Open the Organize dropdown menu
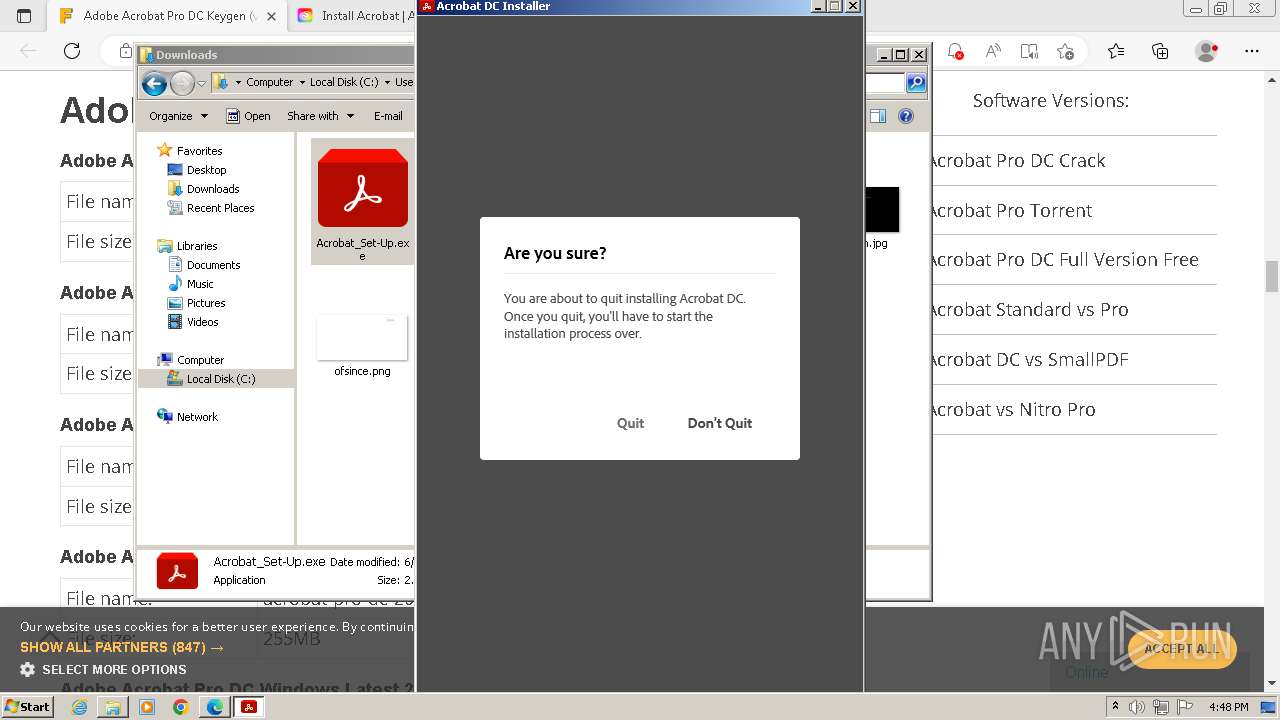The image size is (1280, 720). coord(178,116)
